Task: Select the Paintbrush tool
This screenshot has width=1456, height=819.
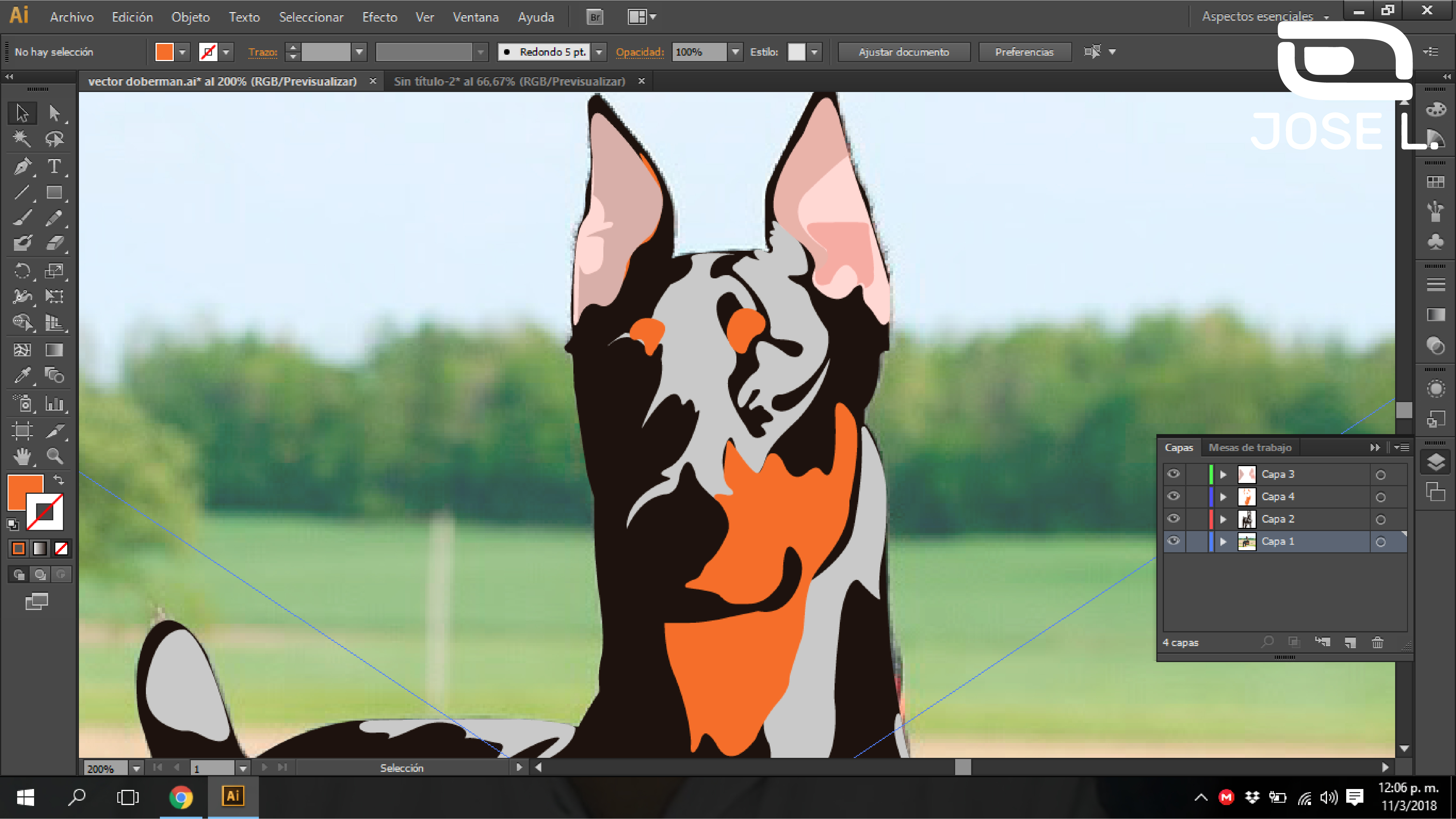Action: (x=22, y=218)
